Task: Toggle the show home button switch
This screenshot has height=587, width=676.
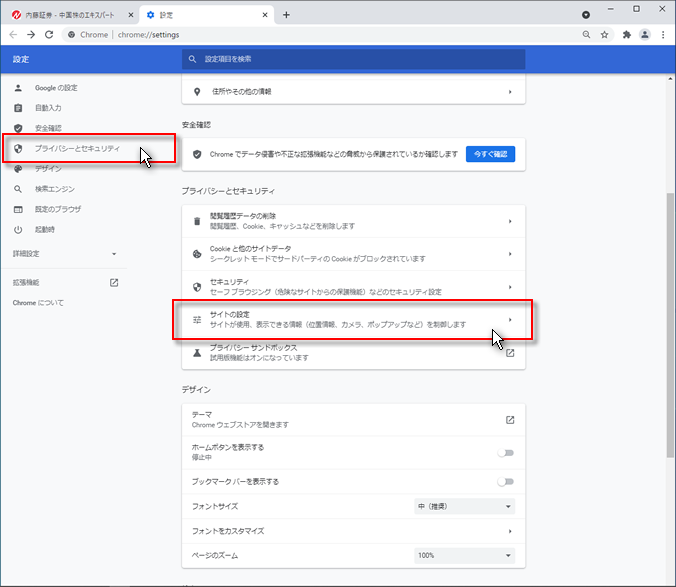Action: coord(506,453)
